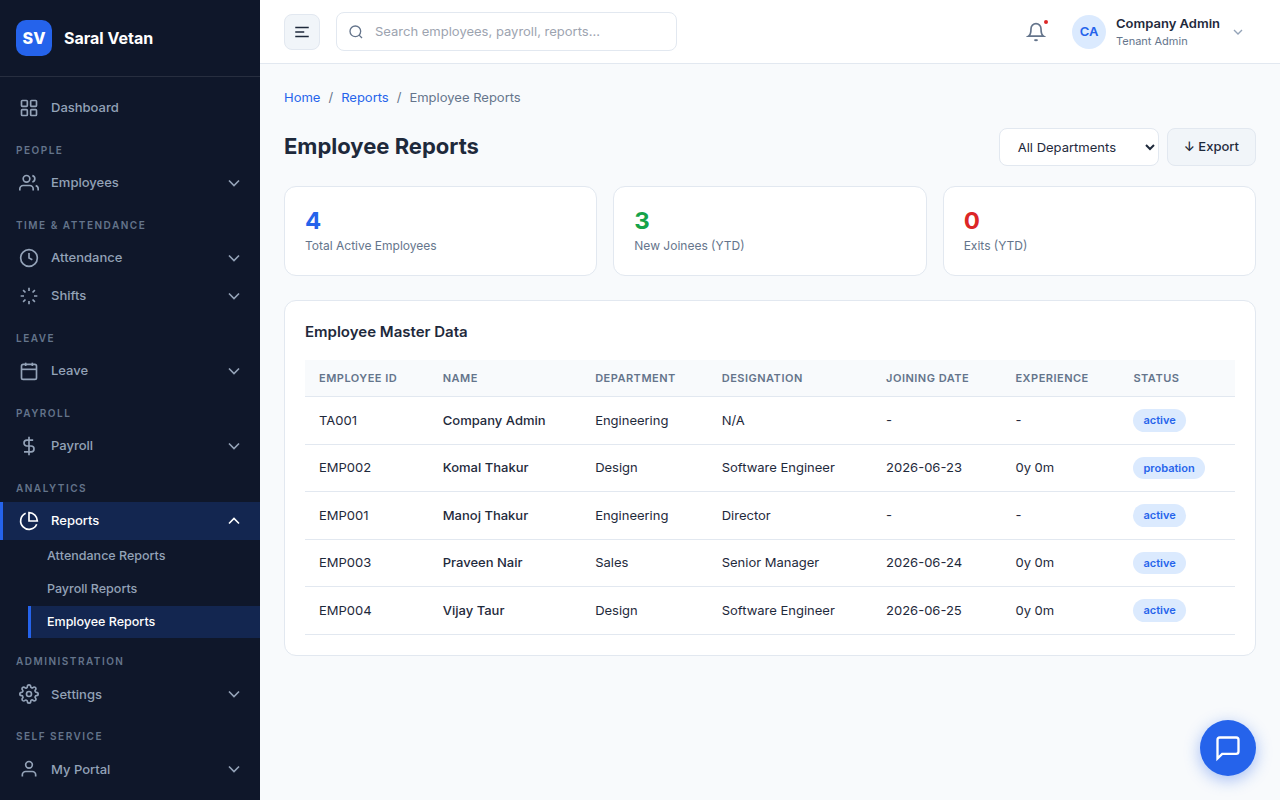Click the name Praveen Nair
This screenshot has width=1280, height=800.
point(483,563)
